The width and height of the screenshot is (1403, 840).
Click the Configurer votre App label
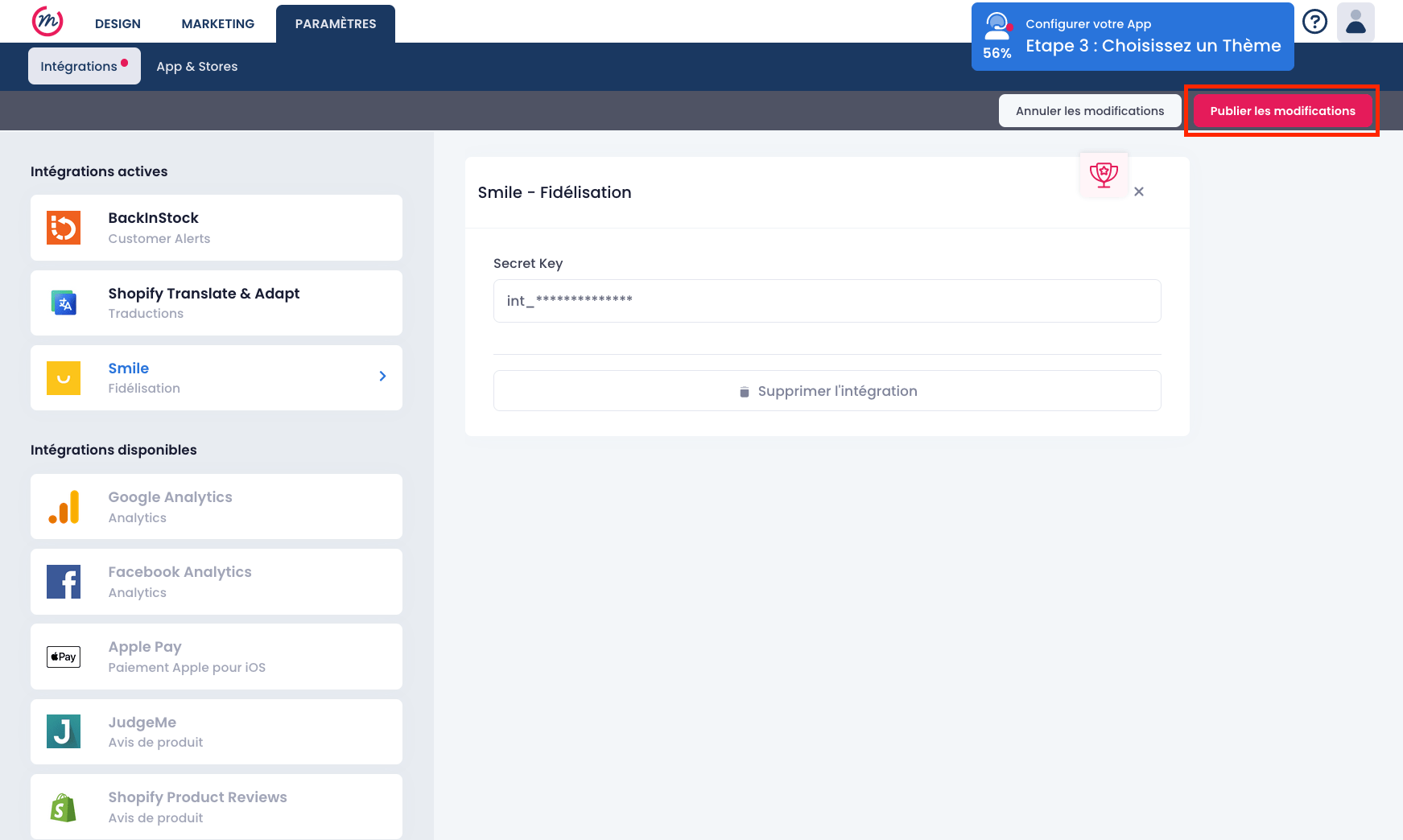tap(1088, 24)
